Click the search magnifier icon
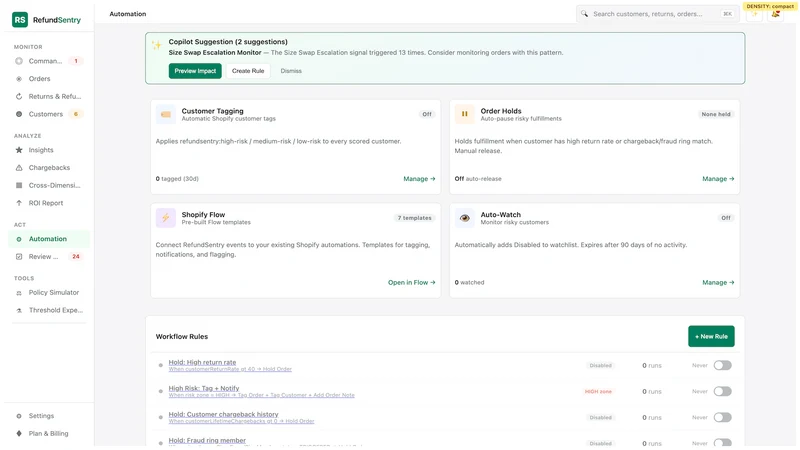800x450 pixels. coord(585,14)
